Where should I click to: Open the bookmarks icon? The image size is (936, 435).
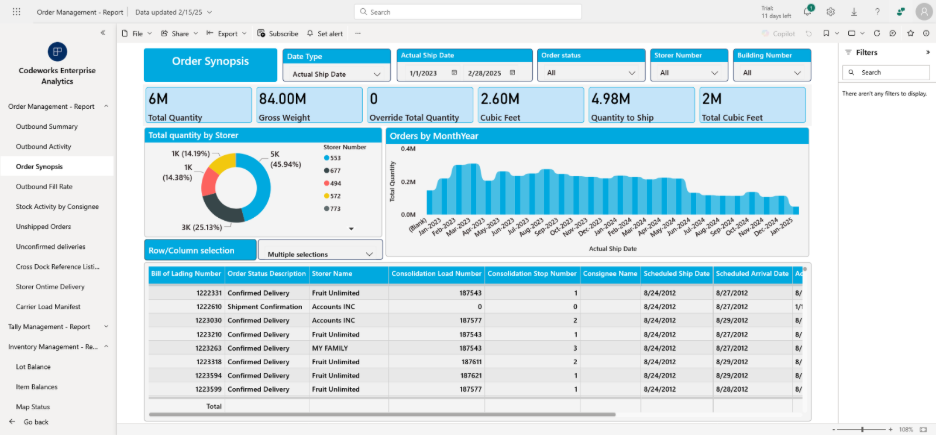(x=826, y=33)
